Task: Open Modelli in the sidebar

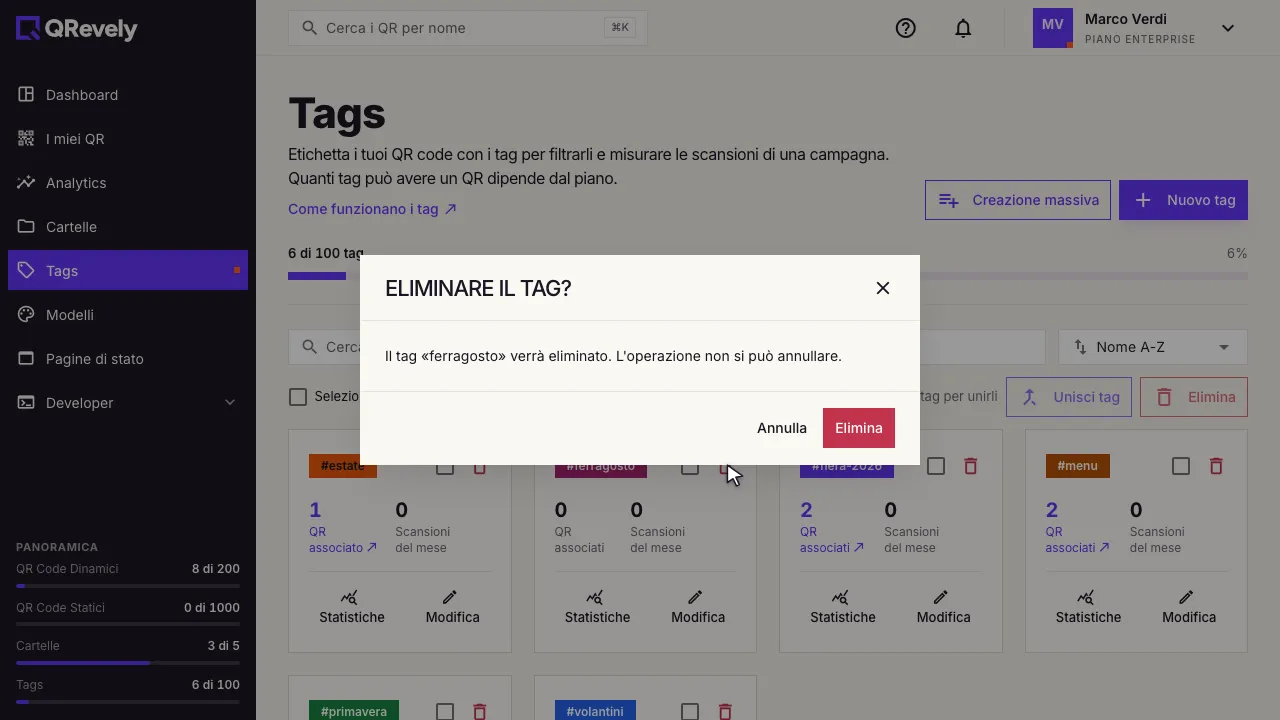Action: tap(128, 315)
